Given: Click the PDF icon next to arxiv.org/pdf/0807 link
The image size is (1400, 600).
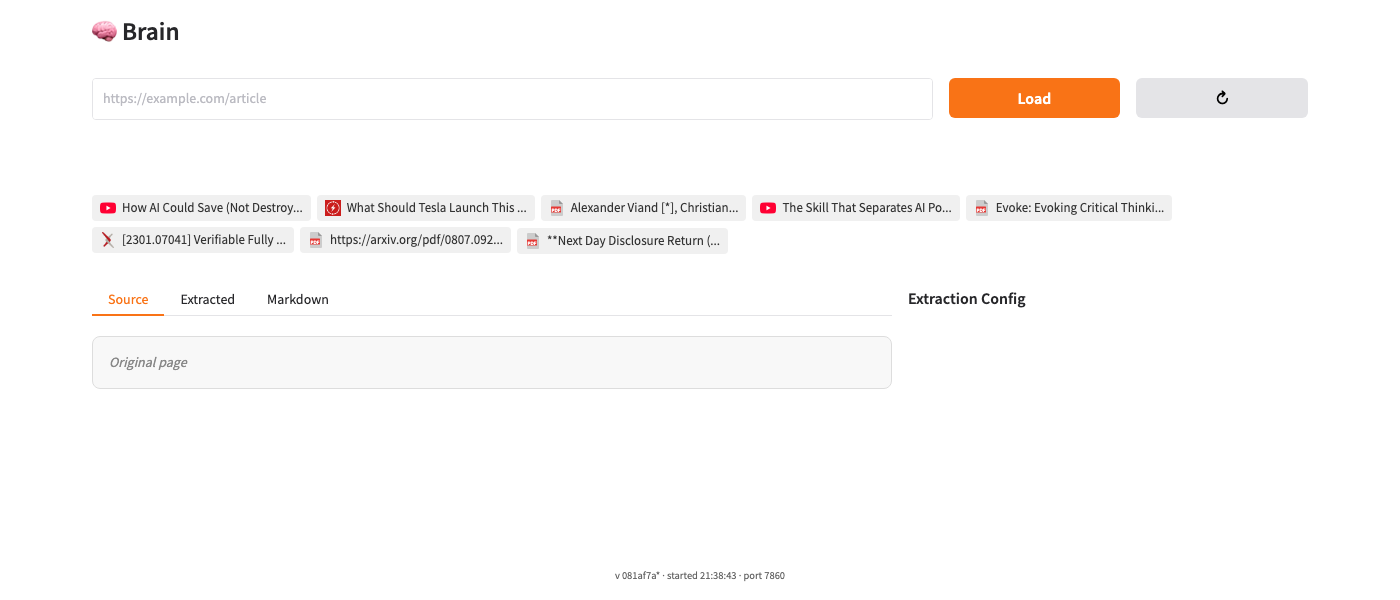Looking at the screenshot, I should pyautogui.click(x=316, y=240).
